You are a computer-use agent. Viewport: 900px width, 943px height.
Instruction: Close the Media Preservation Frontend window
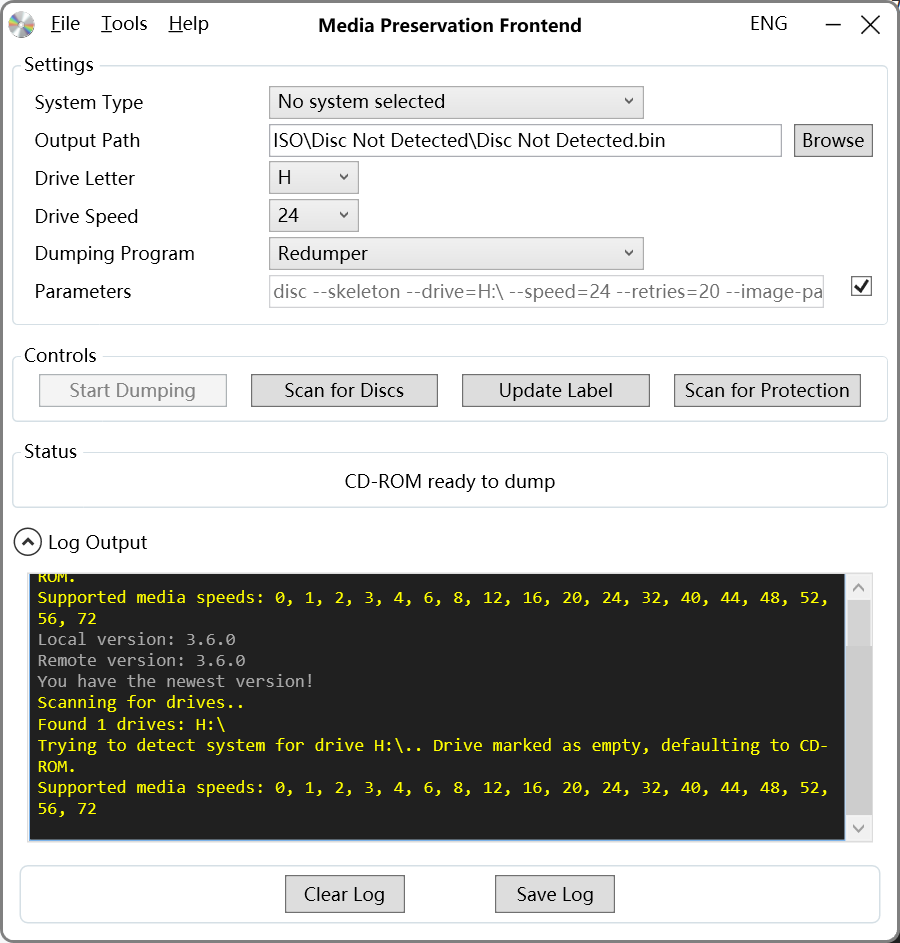pos(870,25)
